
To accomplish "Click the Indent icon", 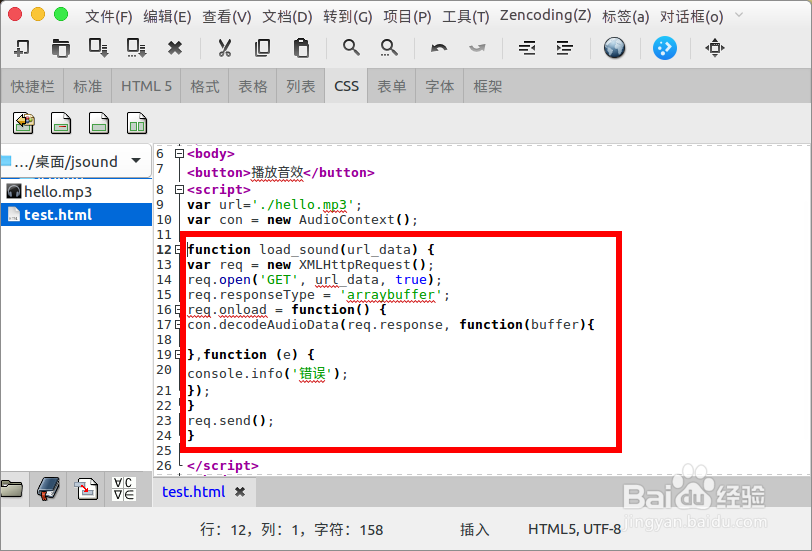I will pos(564,48).
